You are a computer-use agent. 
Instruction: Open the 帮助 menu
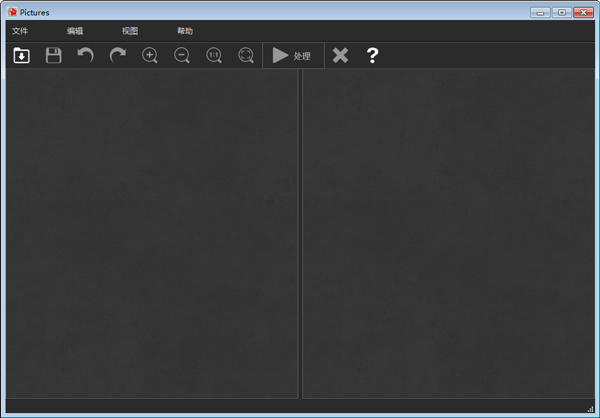click(x=185, y=31)
